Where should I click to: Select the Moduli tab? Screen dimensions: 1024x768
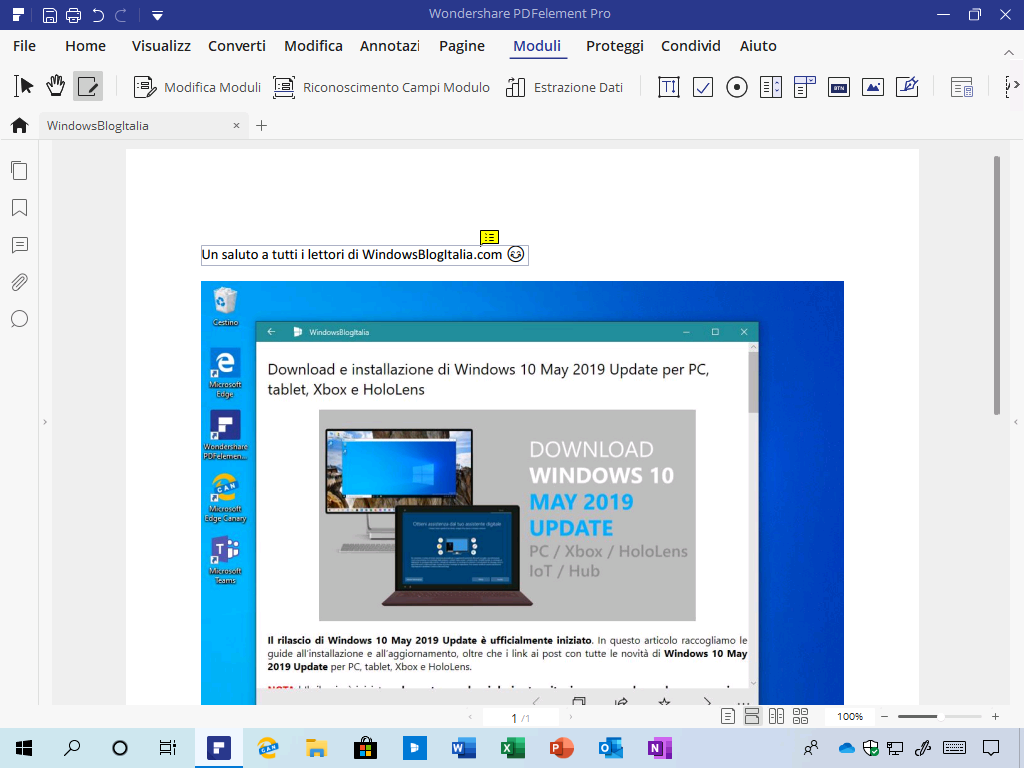537,46
